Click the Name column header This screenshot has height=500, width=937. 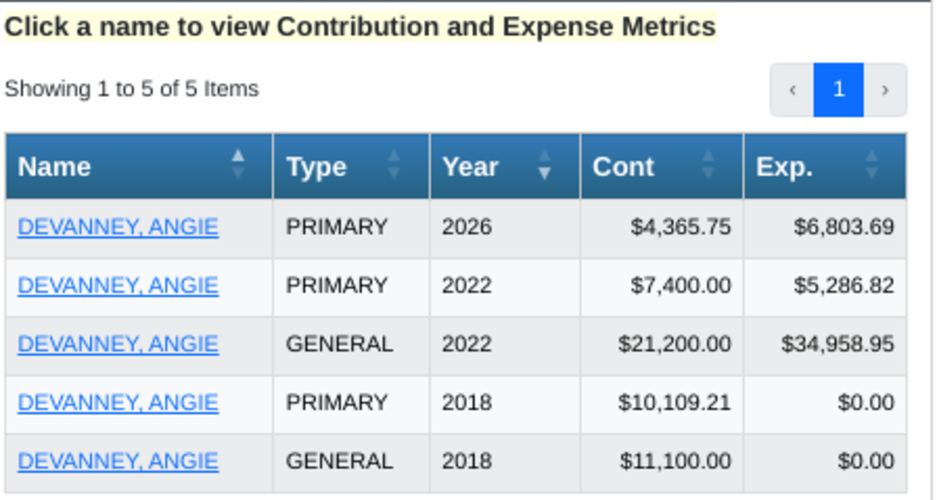139,166
